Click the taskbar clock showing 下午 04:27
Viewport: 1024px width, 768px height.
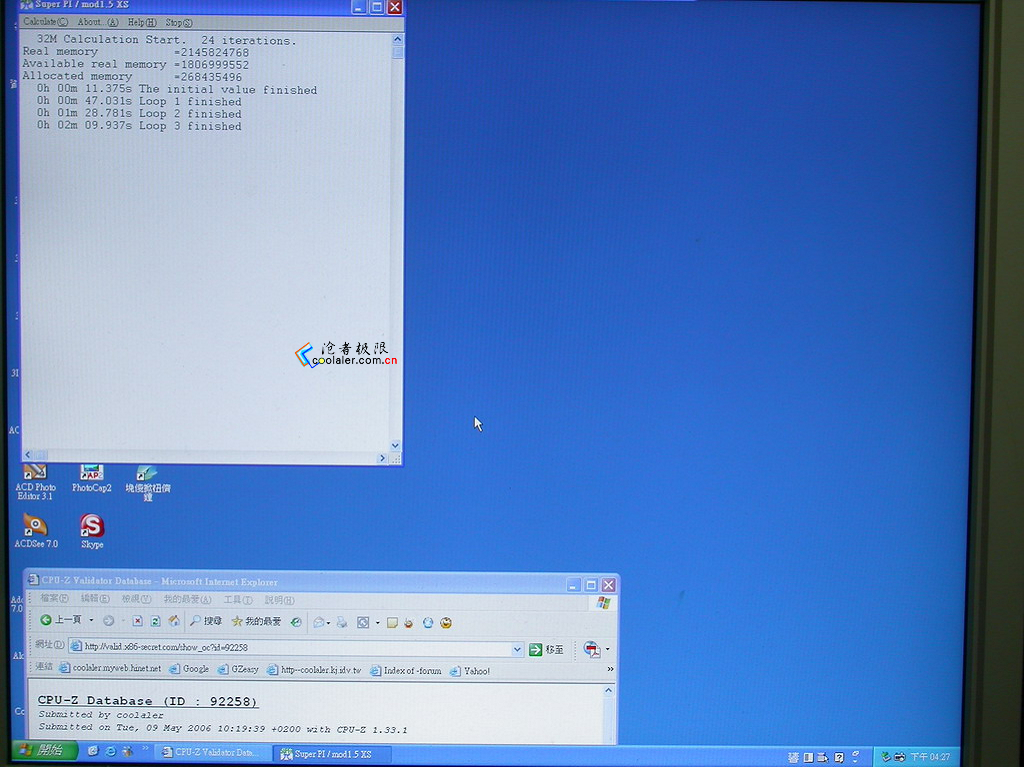[931, 756]
